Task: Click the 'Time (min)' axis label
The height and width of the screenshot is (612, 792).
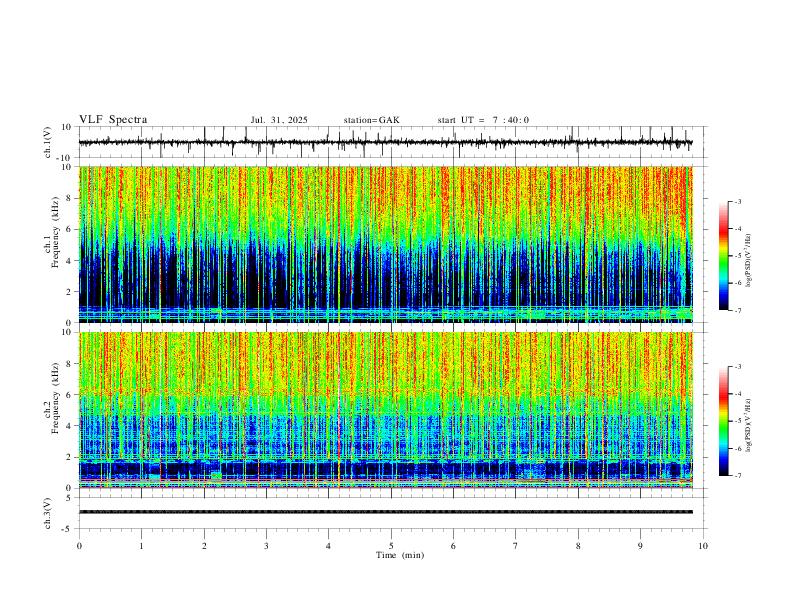Action: 400,555
